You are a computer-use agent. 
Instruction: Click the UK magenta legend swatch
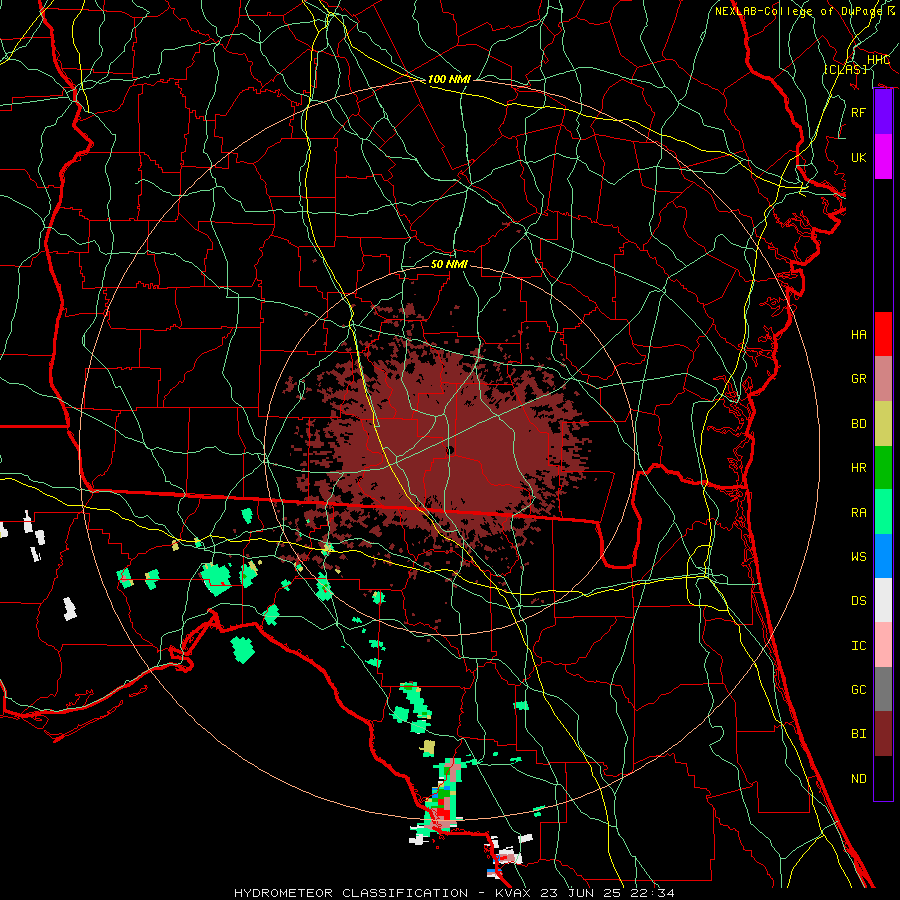[883, 157]
